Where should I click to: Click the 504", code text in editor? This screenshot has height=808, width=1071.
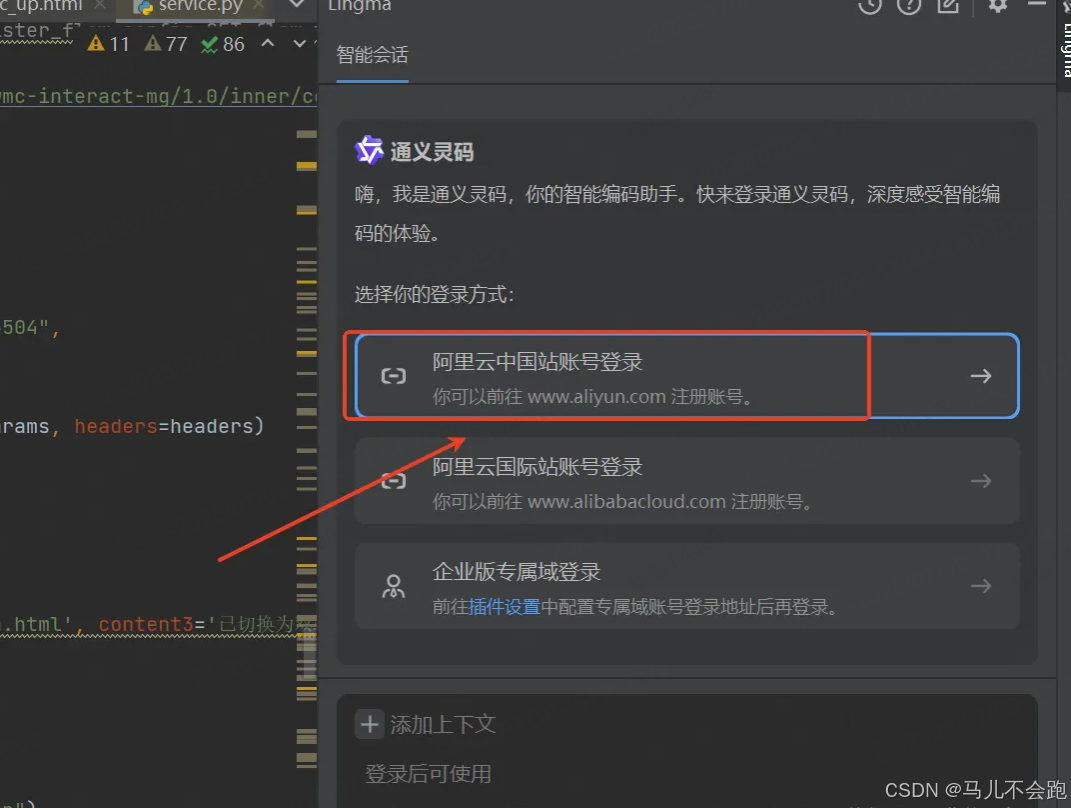pyautogui.click(x=30, y=329)
